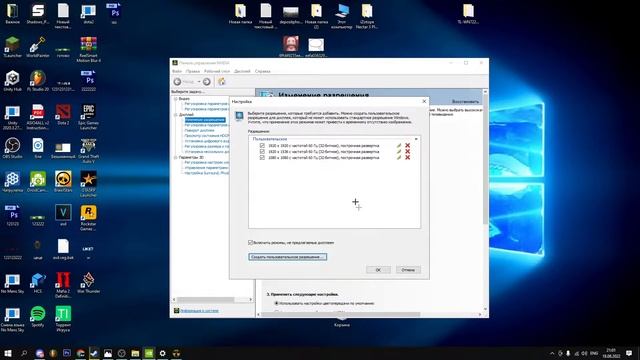Select 'Поворот дисплея' in the task tree

pos(199,131)
